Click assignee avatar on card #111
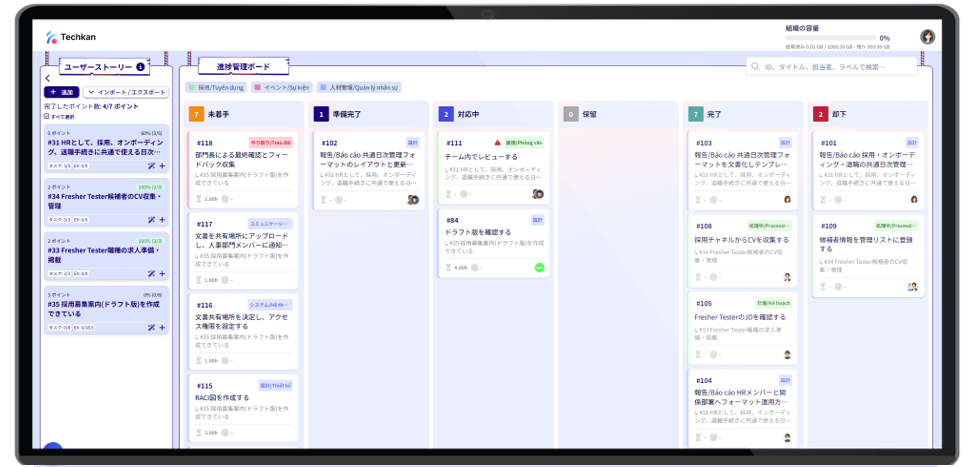 pyautogui.click(x=538, y=194)
